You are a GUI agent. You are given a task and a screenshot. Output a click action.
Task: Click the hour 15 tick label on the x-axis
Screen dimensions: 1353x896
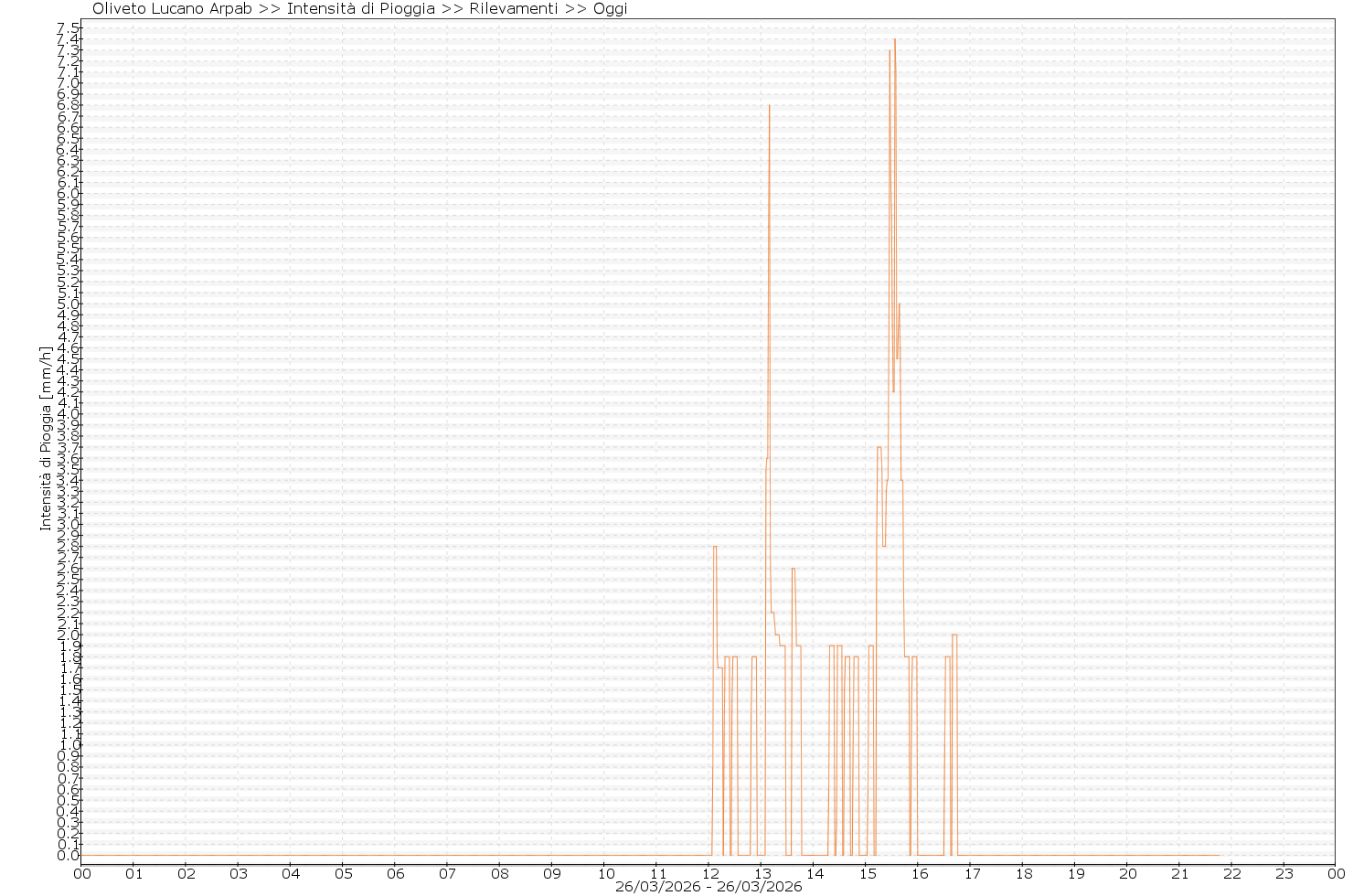click(867, 873)
